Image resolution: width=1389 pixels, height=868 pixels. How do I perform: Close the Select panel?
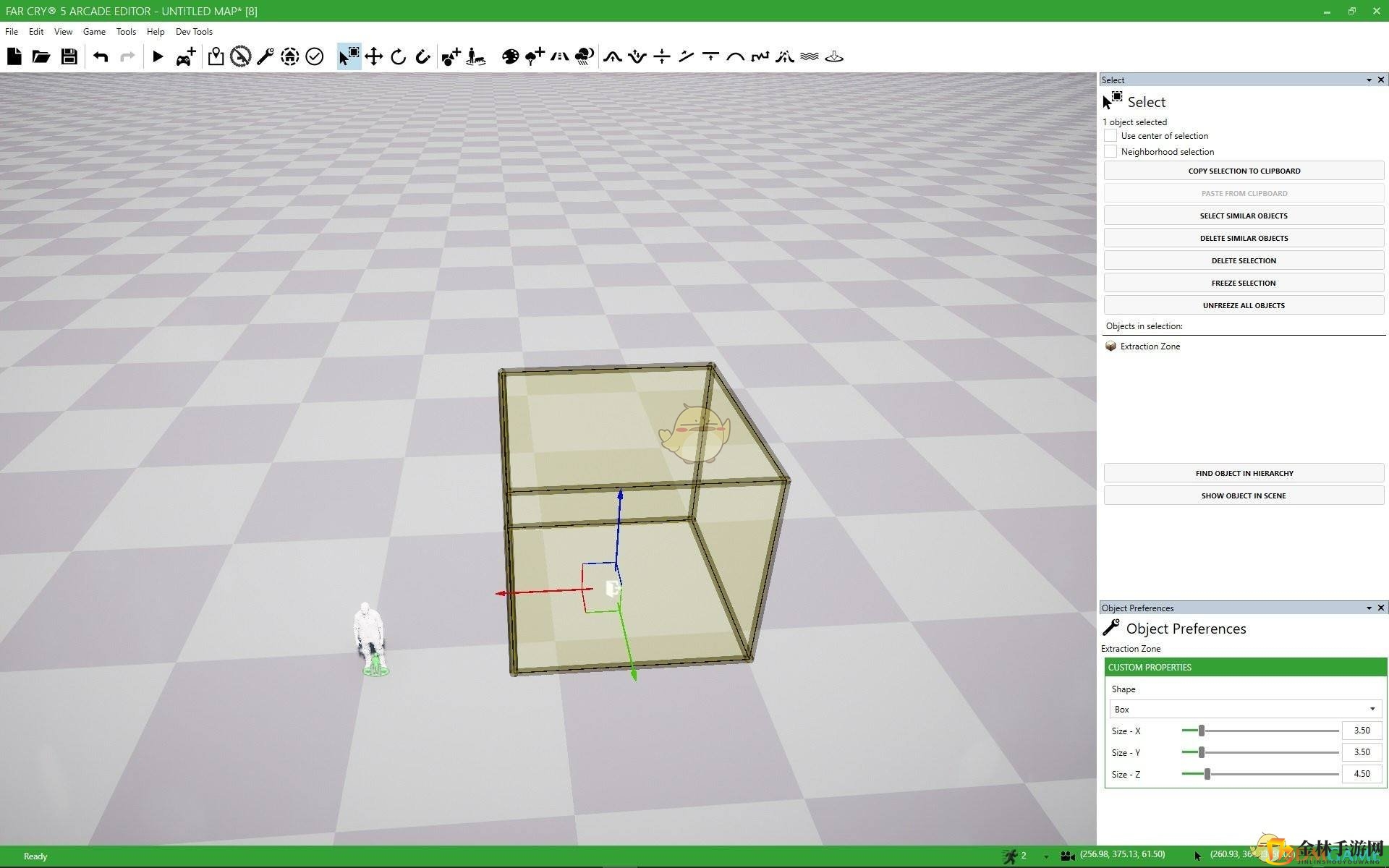point(1380,80)
